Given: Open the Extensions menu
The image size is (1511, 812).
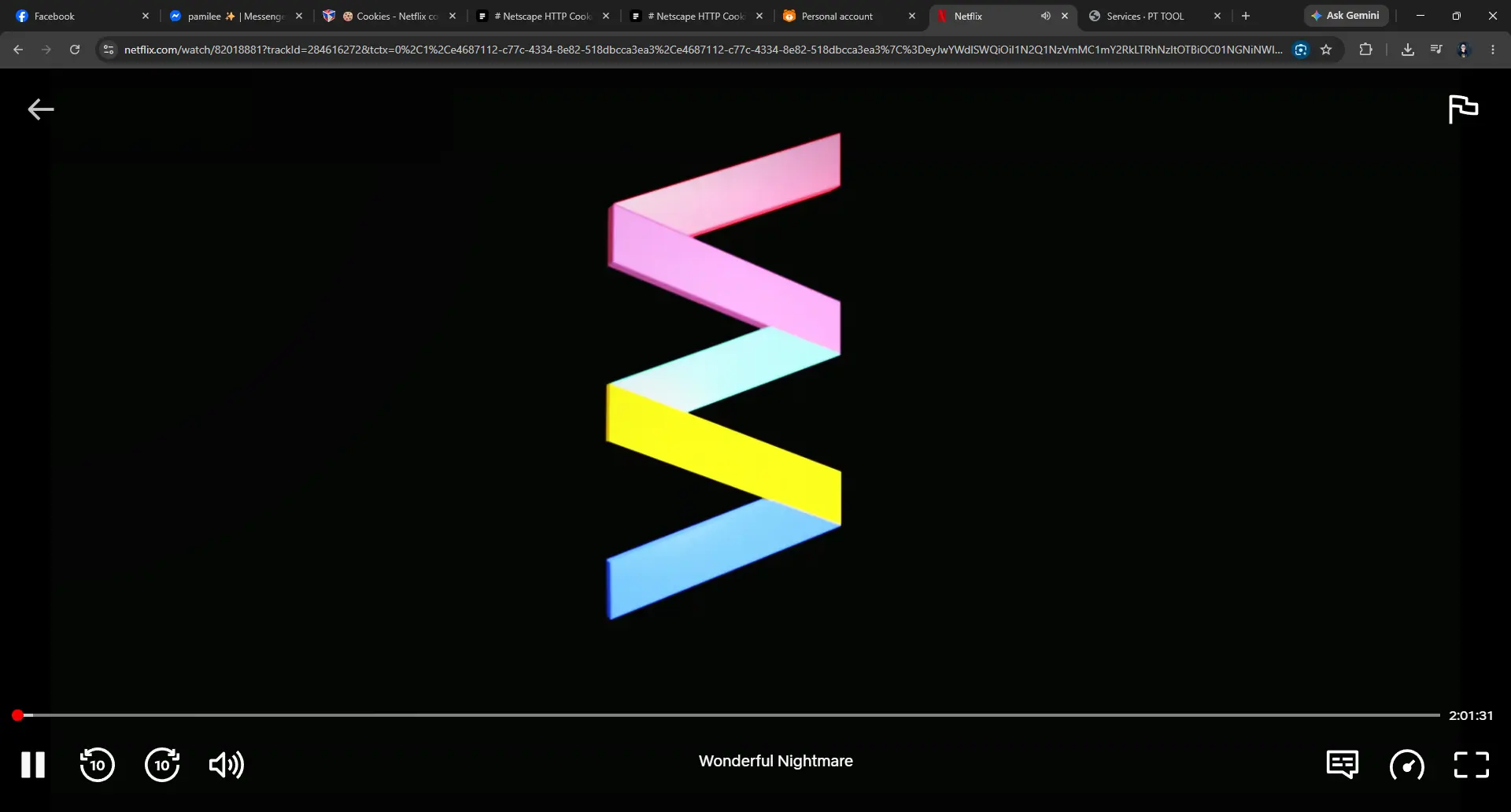Looking at the screenshot, I should (x=1365, y=50).
